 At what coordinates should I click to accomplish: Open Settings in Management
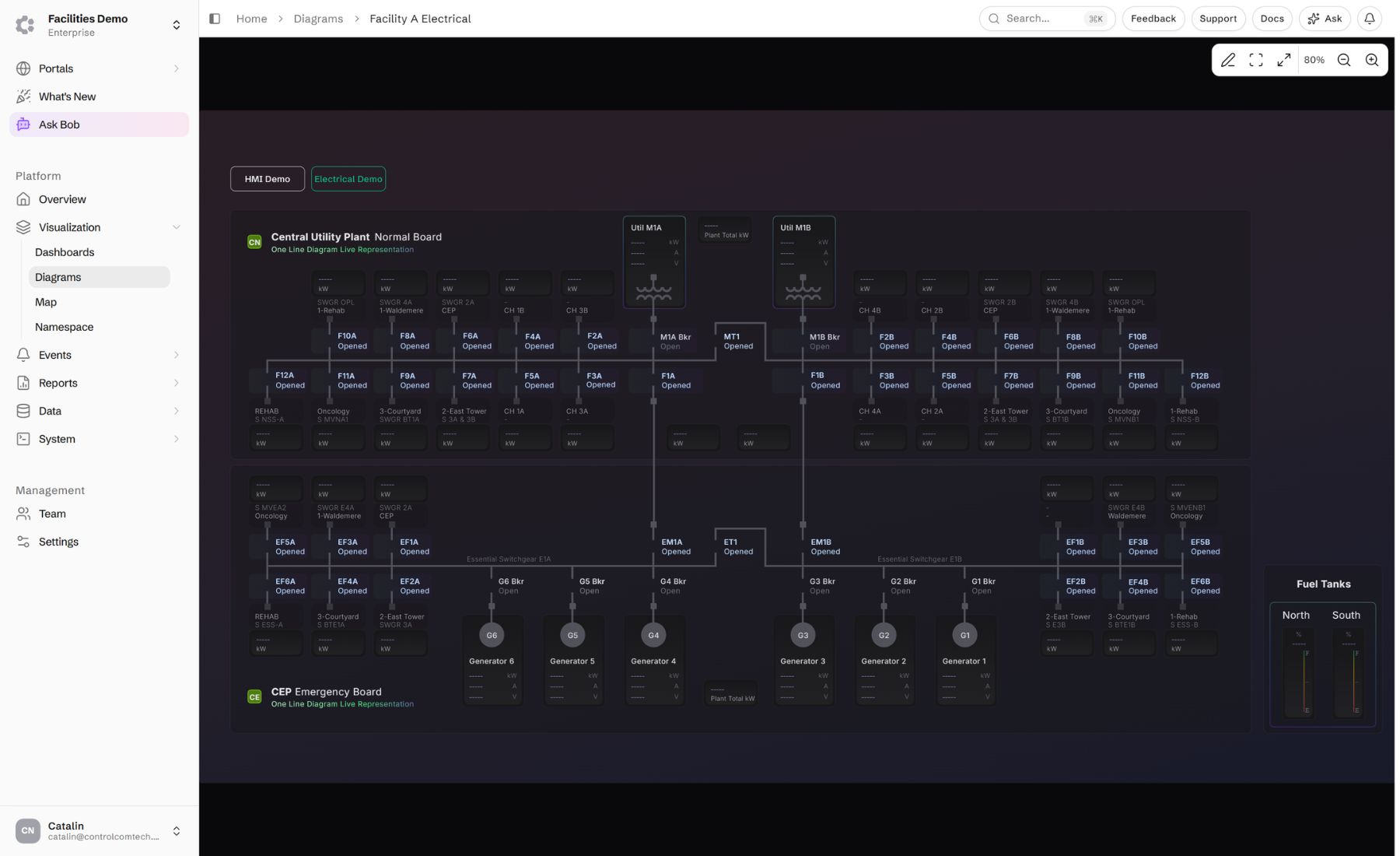(x=100, y=542)
